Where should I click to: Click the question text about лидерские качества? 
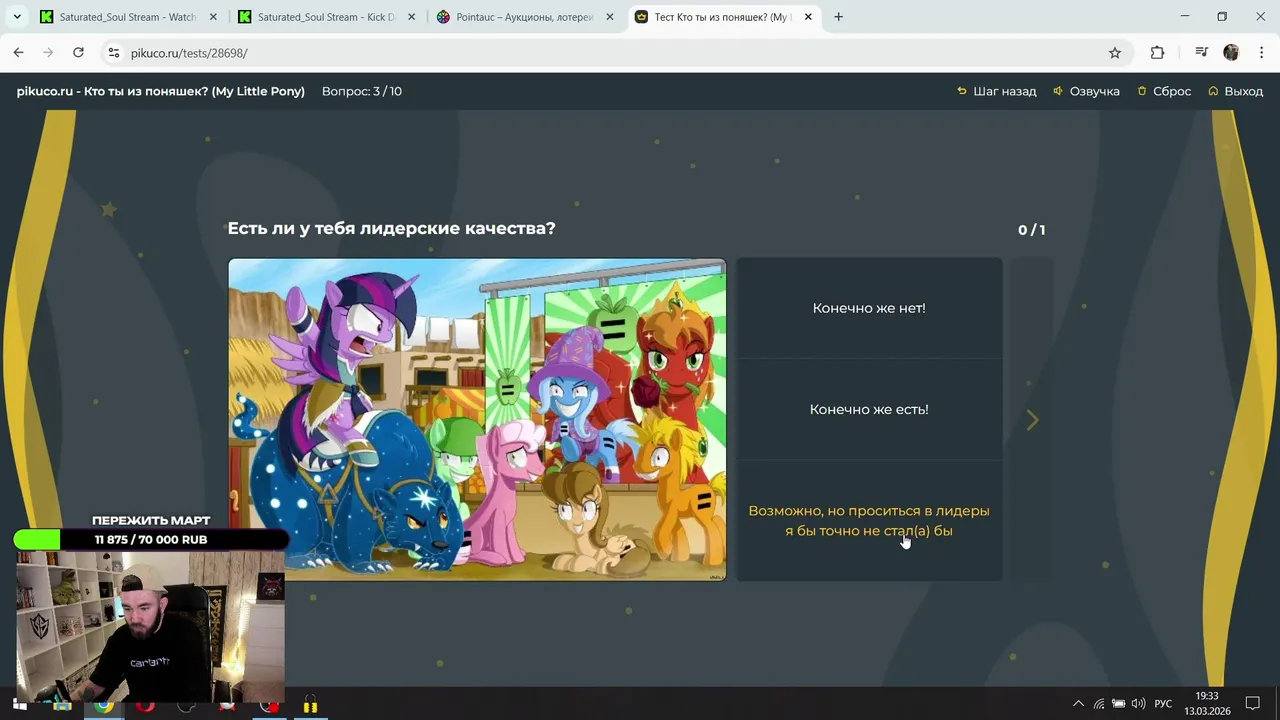point(391,228)
